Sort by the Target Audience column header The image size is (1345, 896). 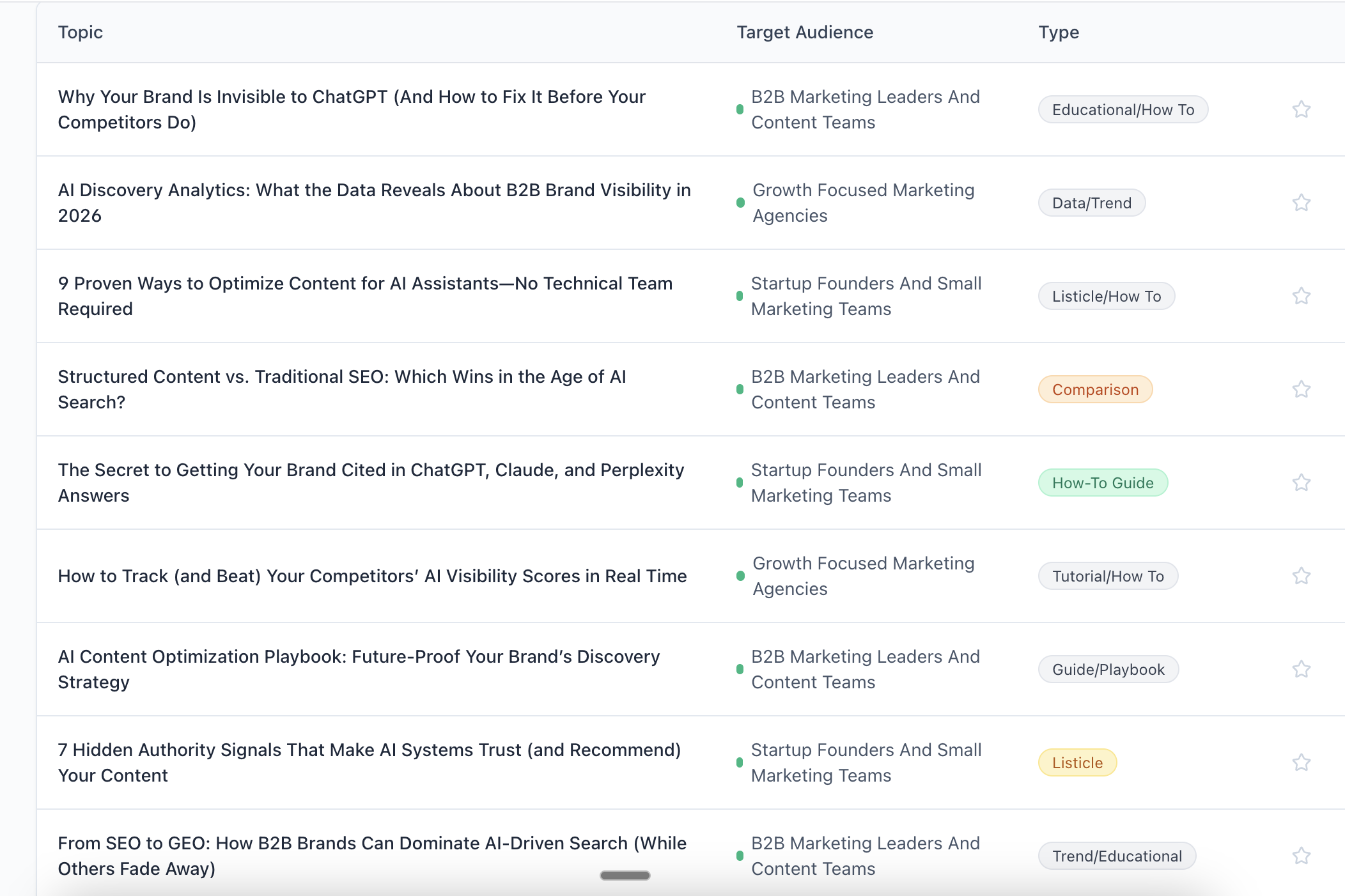(805, 32)
